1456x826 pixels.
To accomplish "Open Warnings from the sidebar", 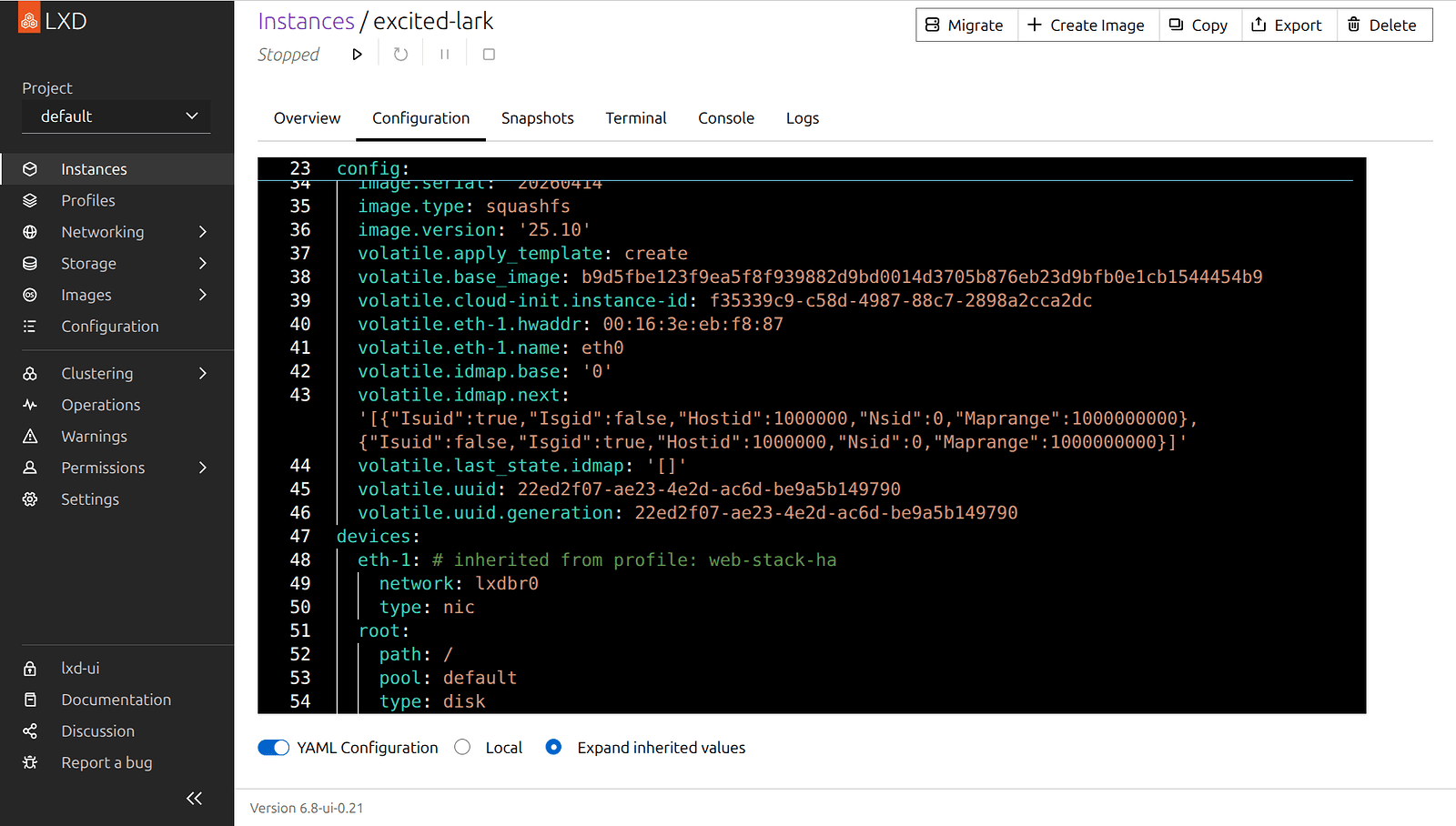I will click(x=94, y=437).
